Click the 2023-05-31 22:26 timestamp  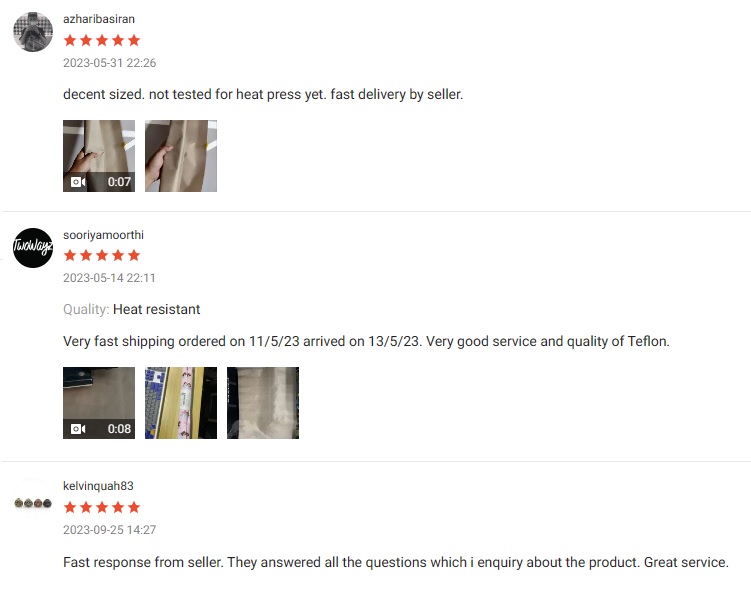pos(110,63)
